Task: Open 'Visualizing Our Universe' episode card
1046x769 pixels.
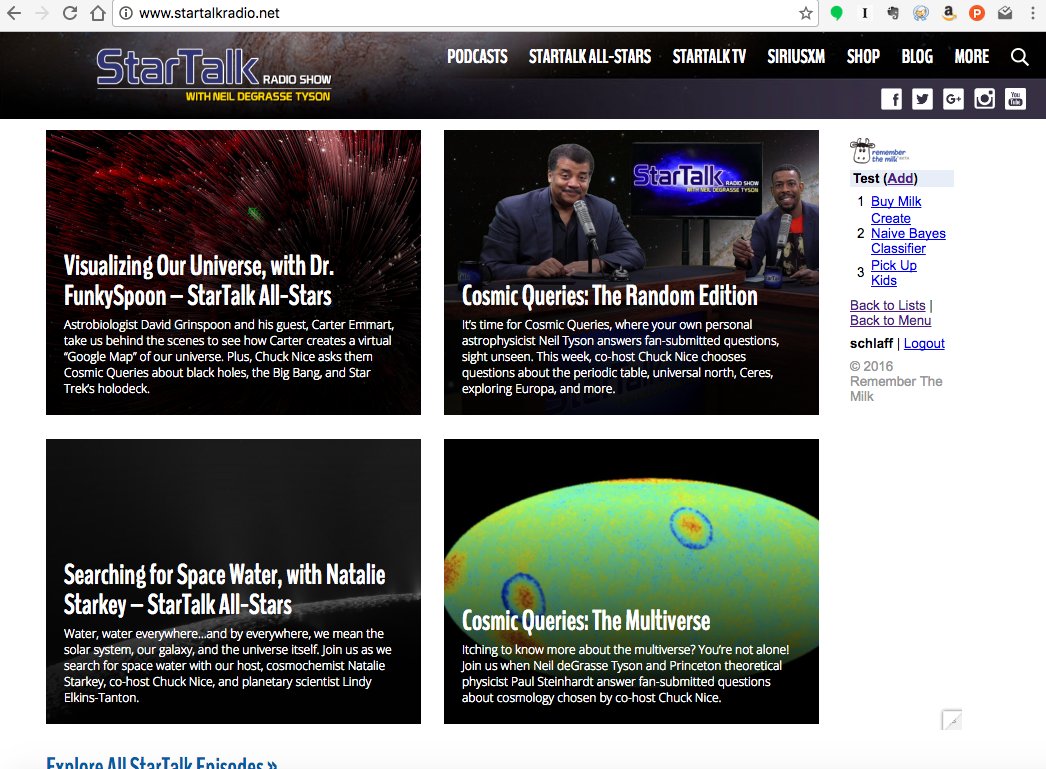Action: pyautogui.click(x=233, y=272)
